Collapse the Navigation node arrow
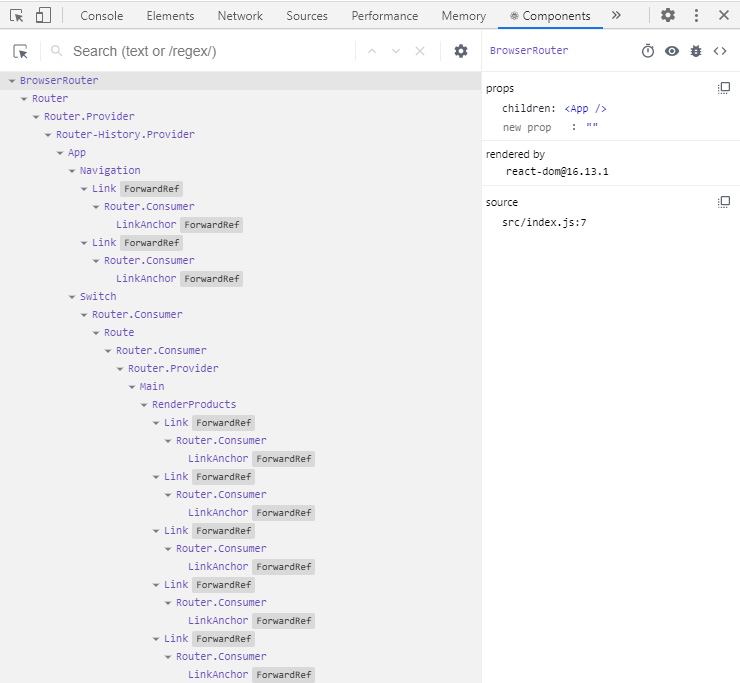This screenshot has height=683, width=740. [72, 171]
